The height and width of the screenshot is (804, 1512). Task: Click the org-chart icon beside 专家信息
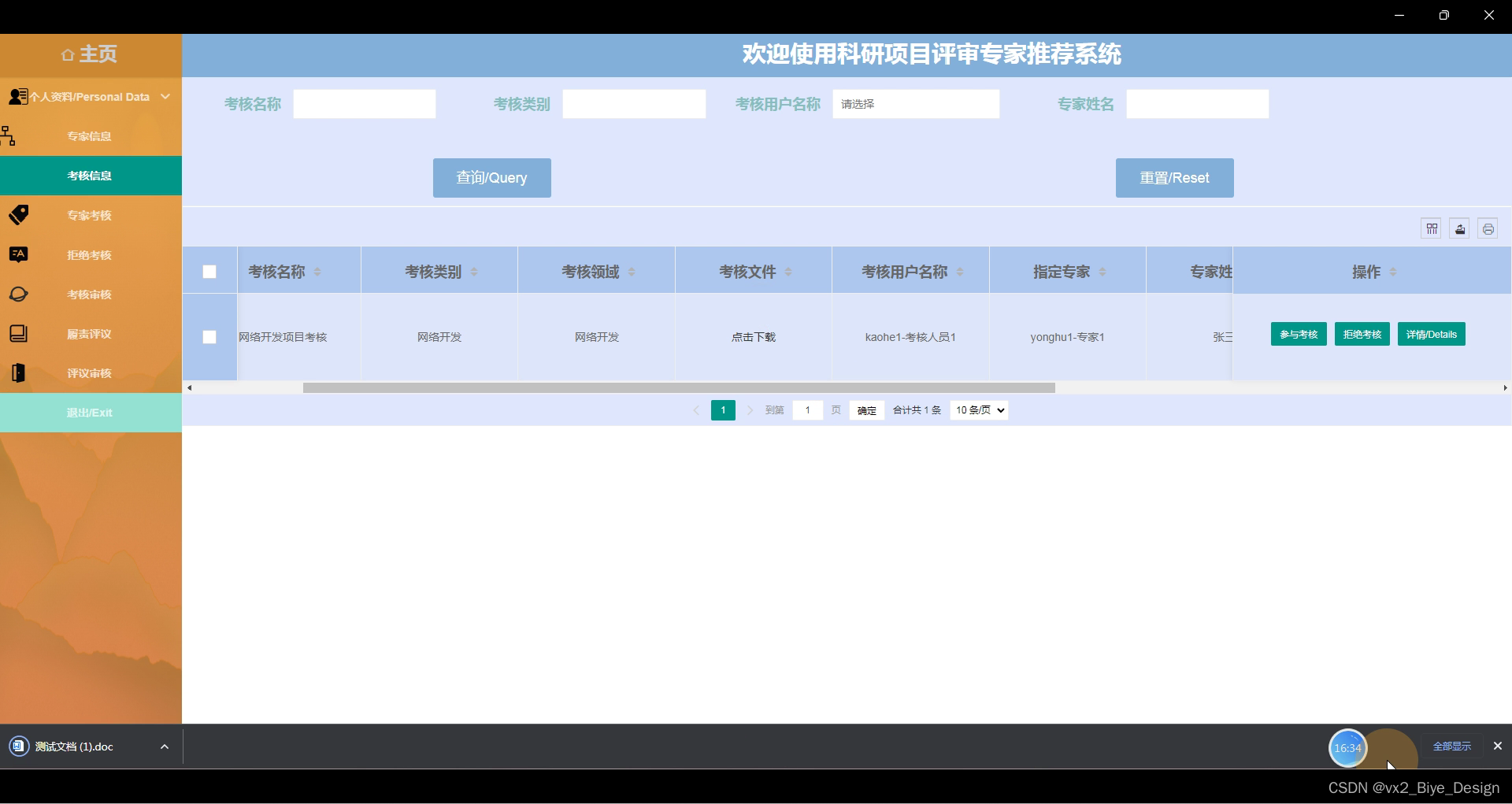click(9, 136)
